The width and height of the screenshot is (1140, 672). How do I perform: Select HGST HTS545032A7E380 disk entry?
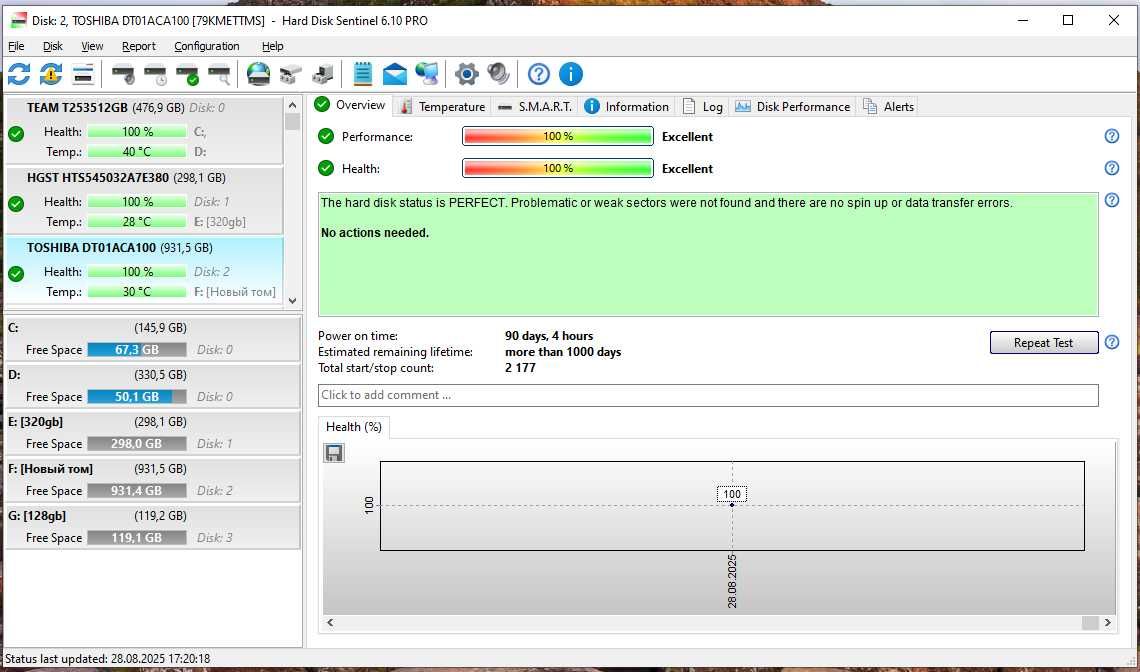144,200
